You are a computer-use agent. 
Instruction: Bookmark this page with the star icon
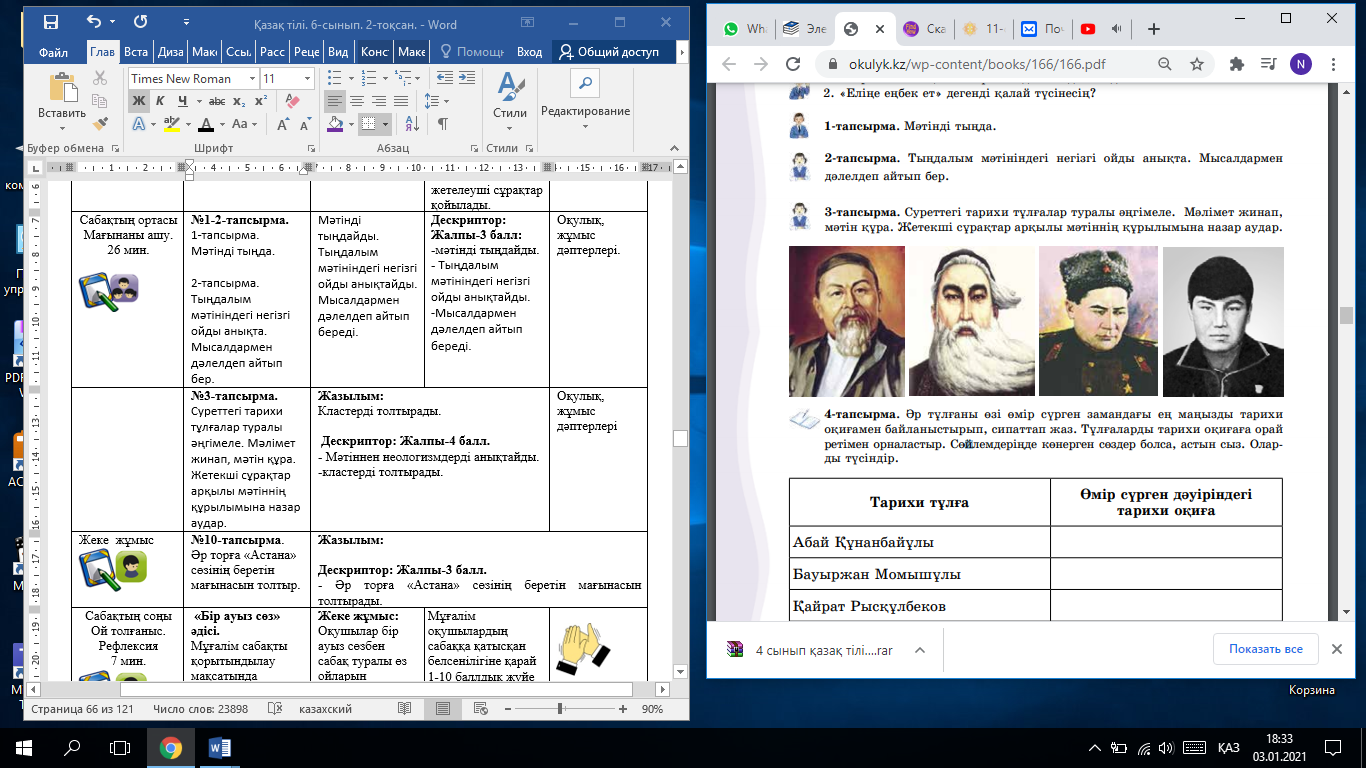1196,64
